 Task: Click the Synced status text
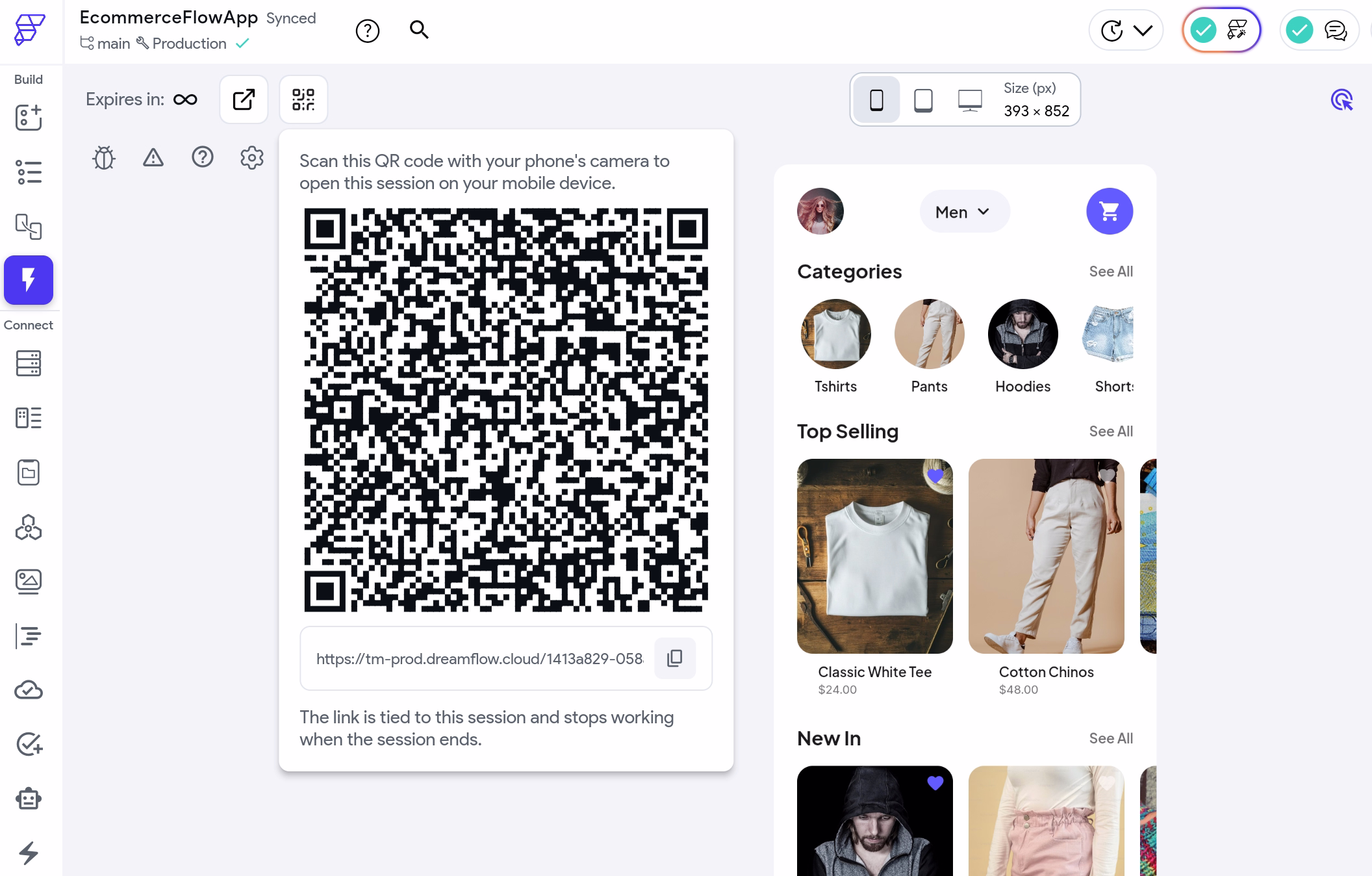pos(291,18)
